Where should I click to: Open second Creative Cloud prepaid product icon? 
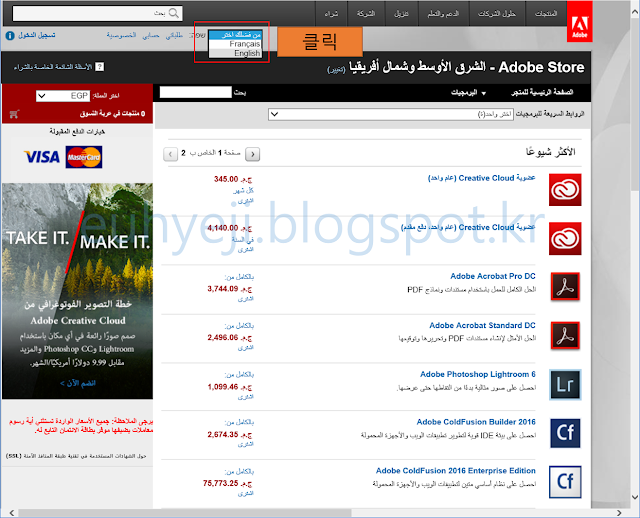pyautogui.click(x=565, y=239)
